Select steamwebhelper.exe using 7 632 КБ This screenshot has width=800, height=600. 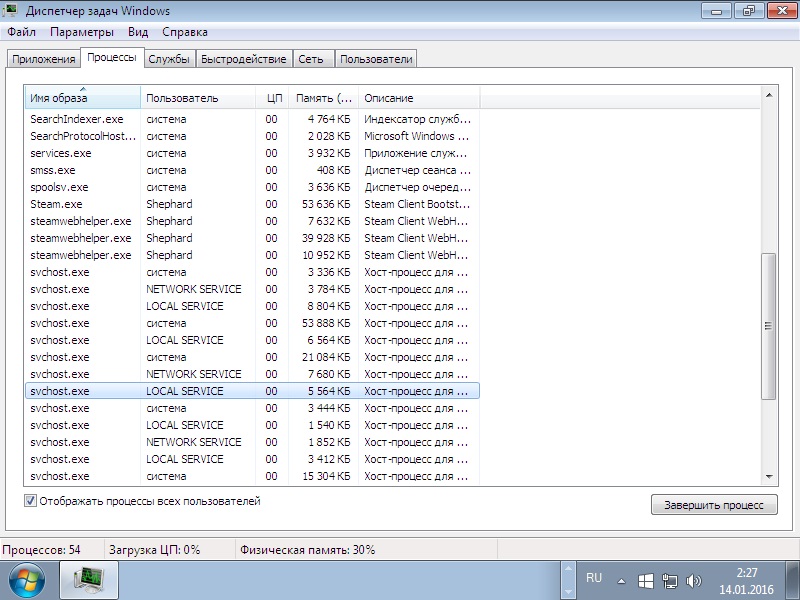coord(252,221)
